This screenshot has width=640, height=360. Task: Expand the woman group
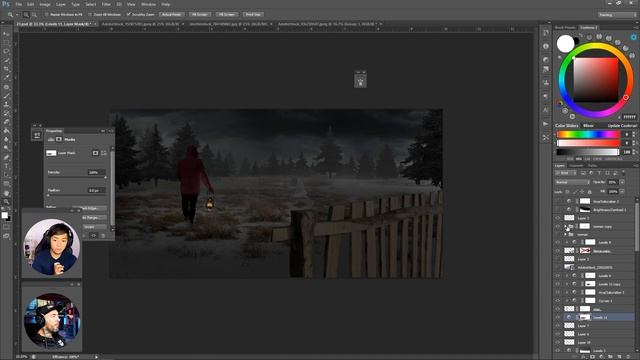tap(566, 235)
